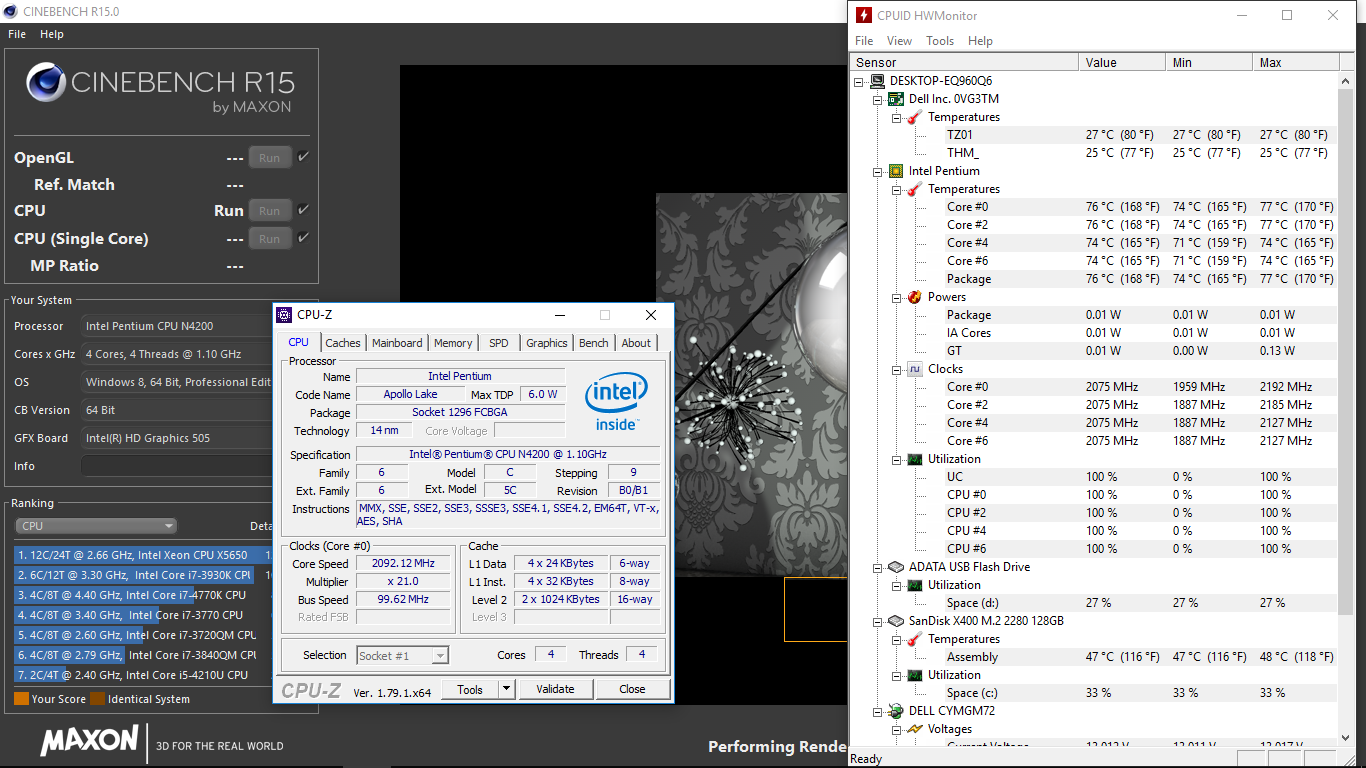Select the Package temperature row in HWMonitor
This screenshot has width=1366, height=768.
pos(1096,279)
